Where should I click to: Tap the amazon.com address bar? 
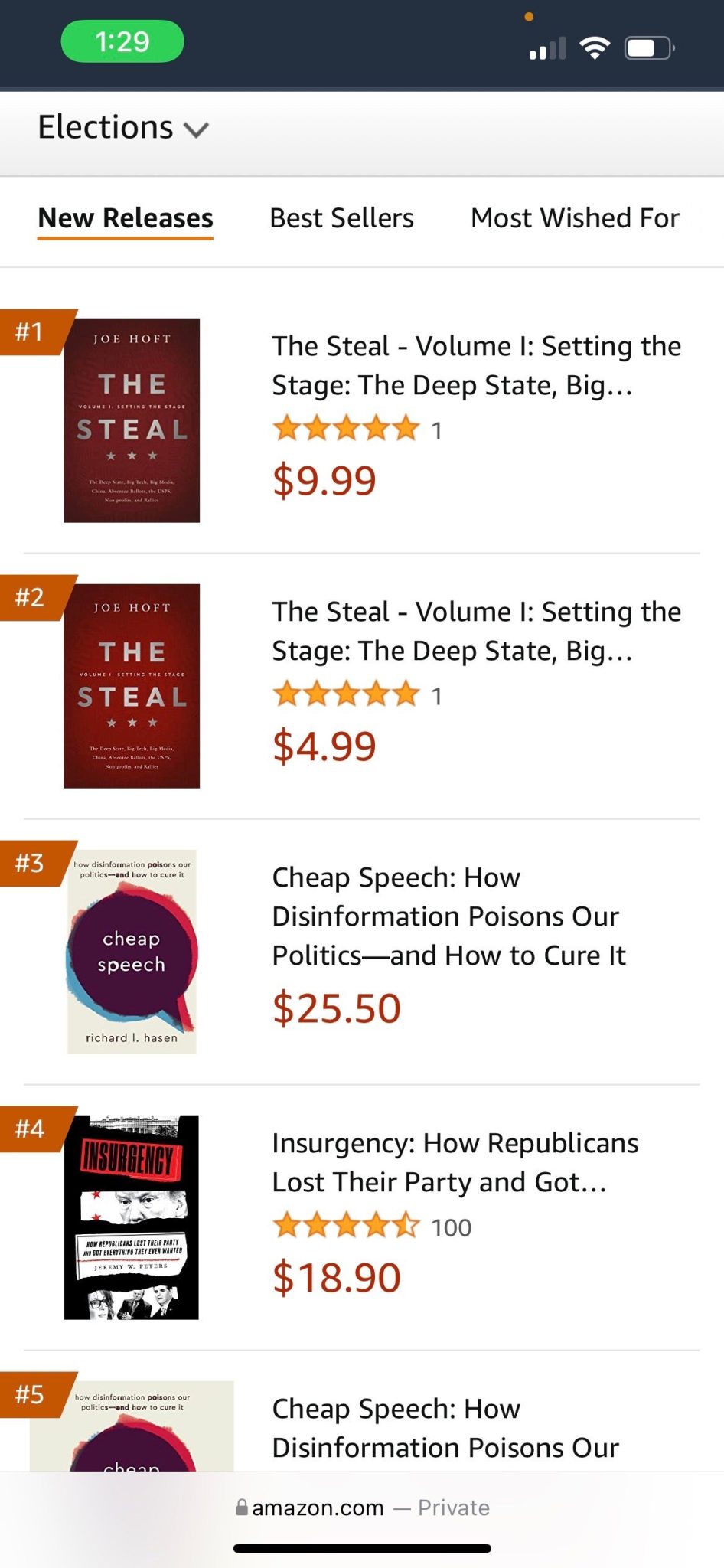pyautogui.click(x=362, y=1508)
